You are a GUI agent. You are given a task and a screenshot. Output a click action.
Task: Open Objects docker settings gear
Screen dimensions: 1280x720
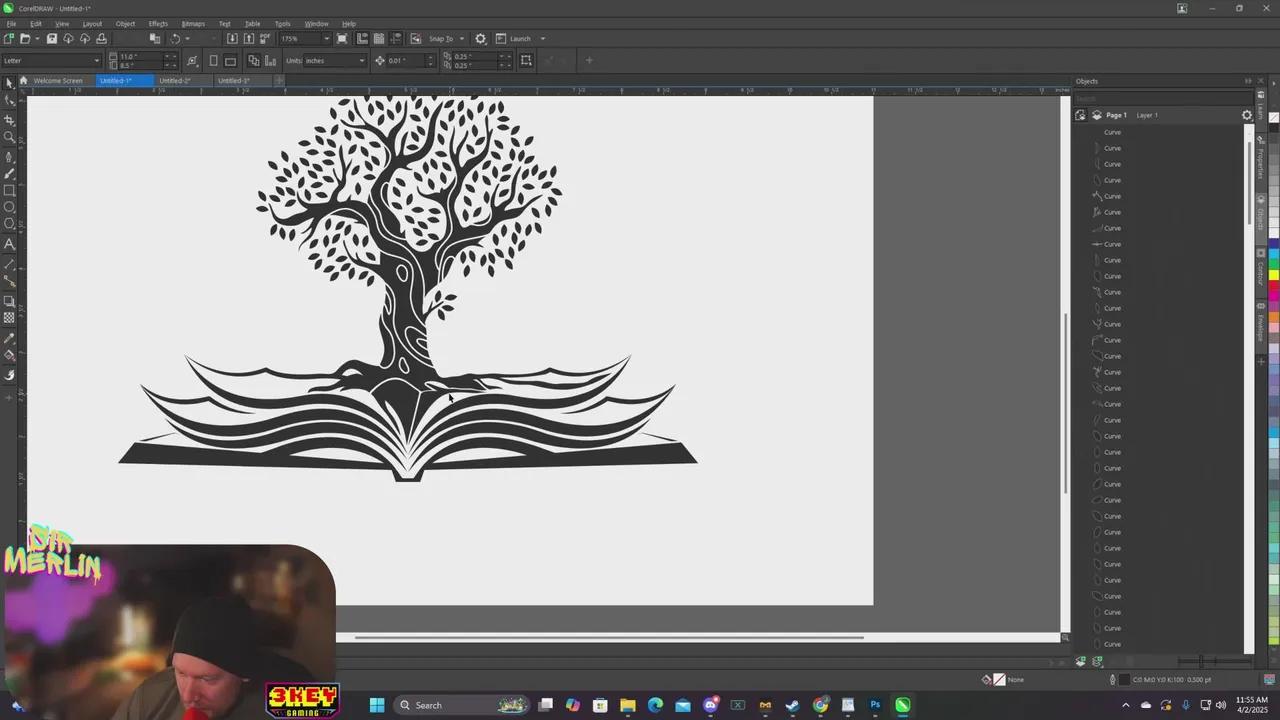[x=1247, y=115]
